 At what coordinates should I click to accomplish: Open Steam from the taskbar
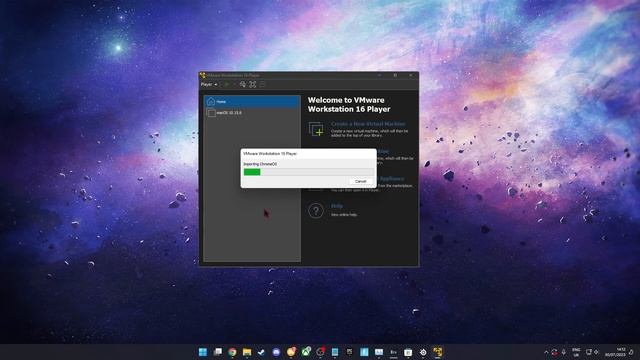coord(262,352)
